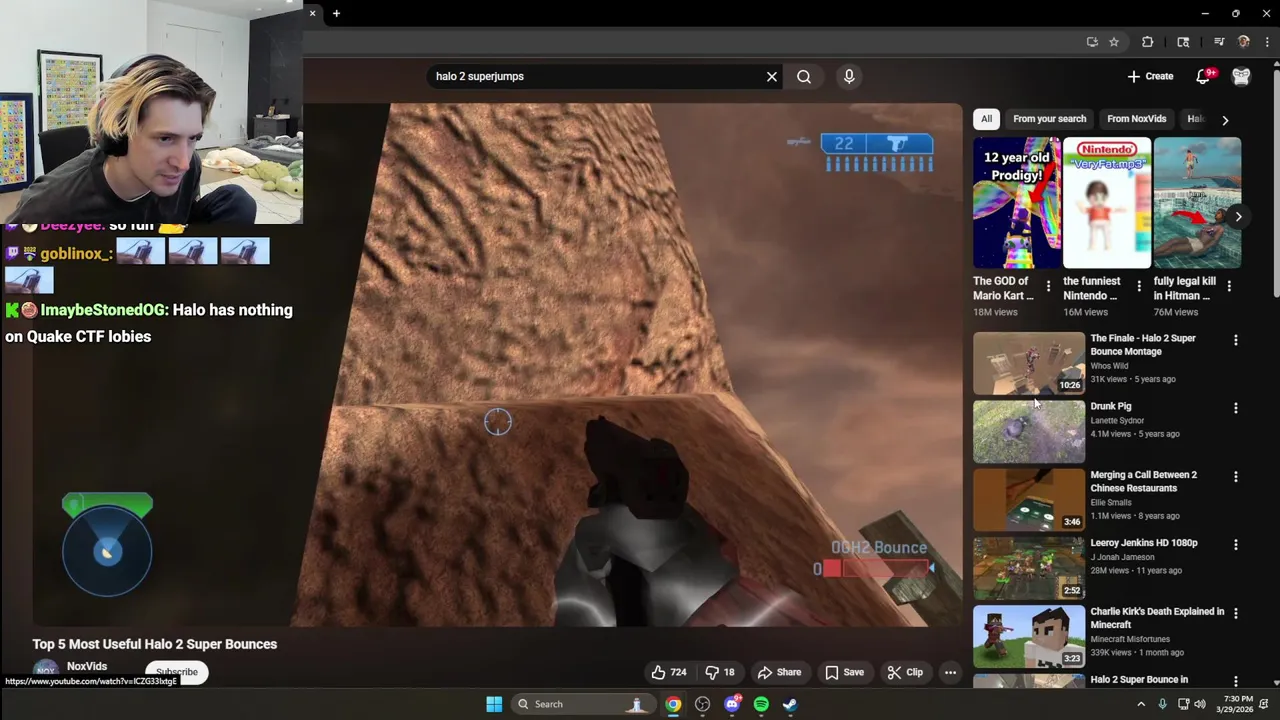Click inside the halo 2 superjumps search field
This screenshot has height=720, width=1280.
click(x=595, y=76)
